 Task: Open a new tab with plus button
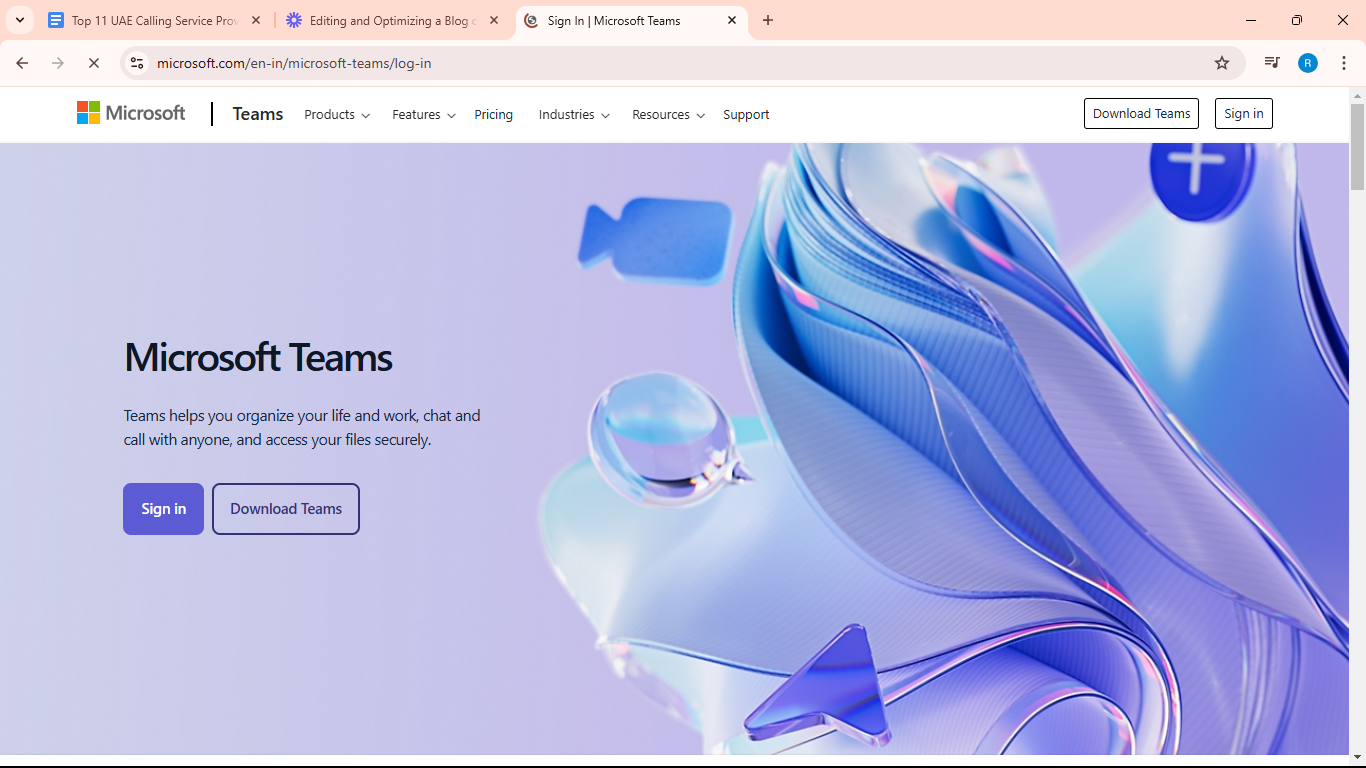768,20
